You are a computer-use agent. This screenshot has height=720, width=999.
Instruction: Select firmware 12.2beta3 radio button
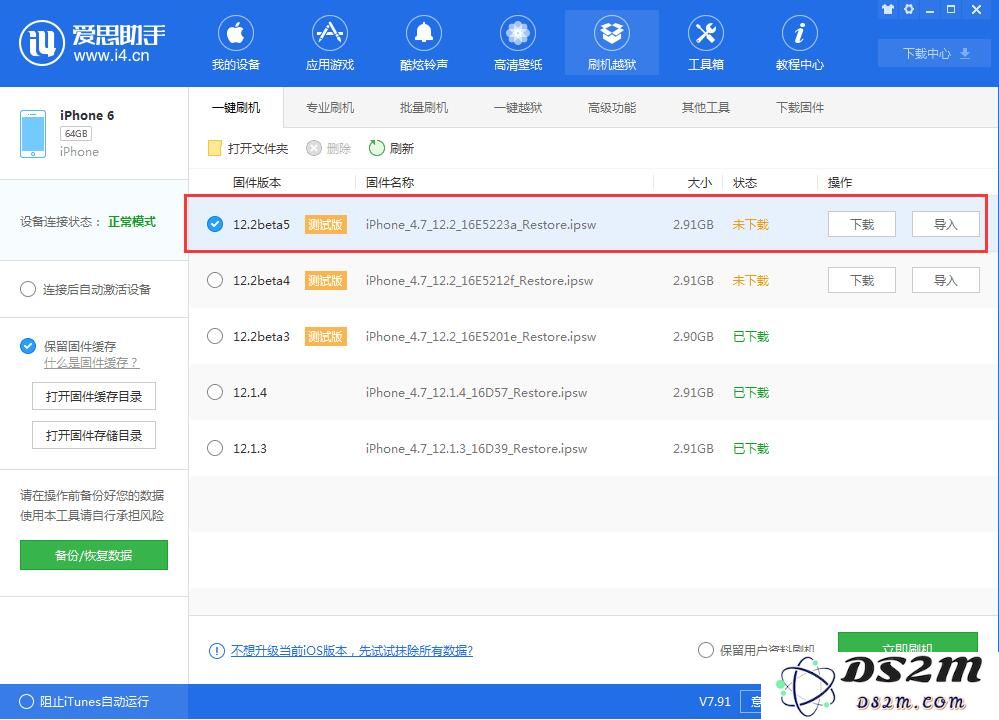[215, 336]
